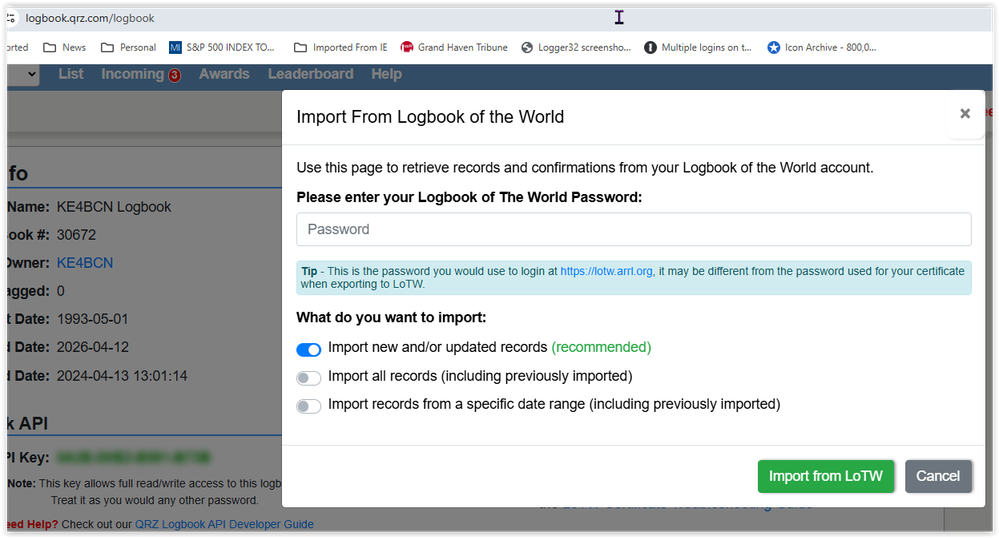Click the logbook number 30672
The image size is (999, 538).
click(x=76, y=235)
